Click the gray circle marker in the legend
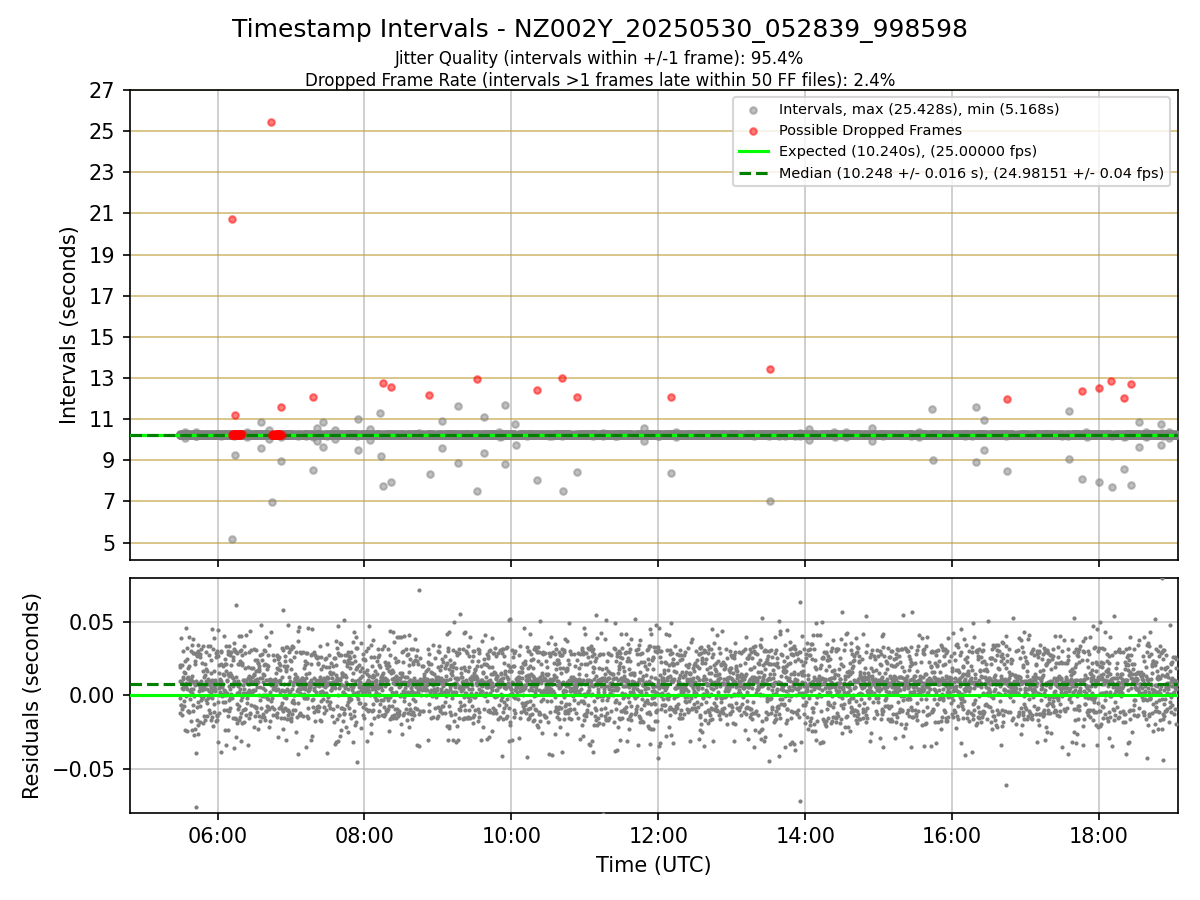 [754, 110]
